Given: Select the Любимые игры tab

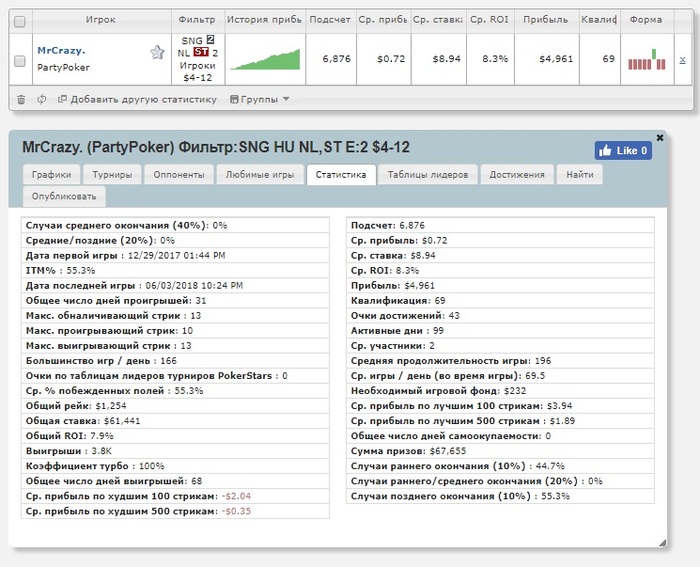Looking at the screenshot, I should [260, 175].
